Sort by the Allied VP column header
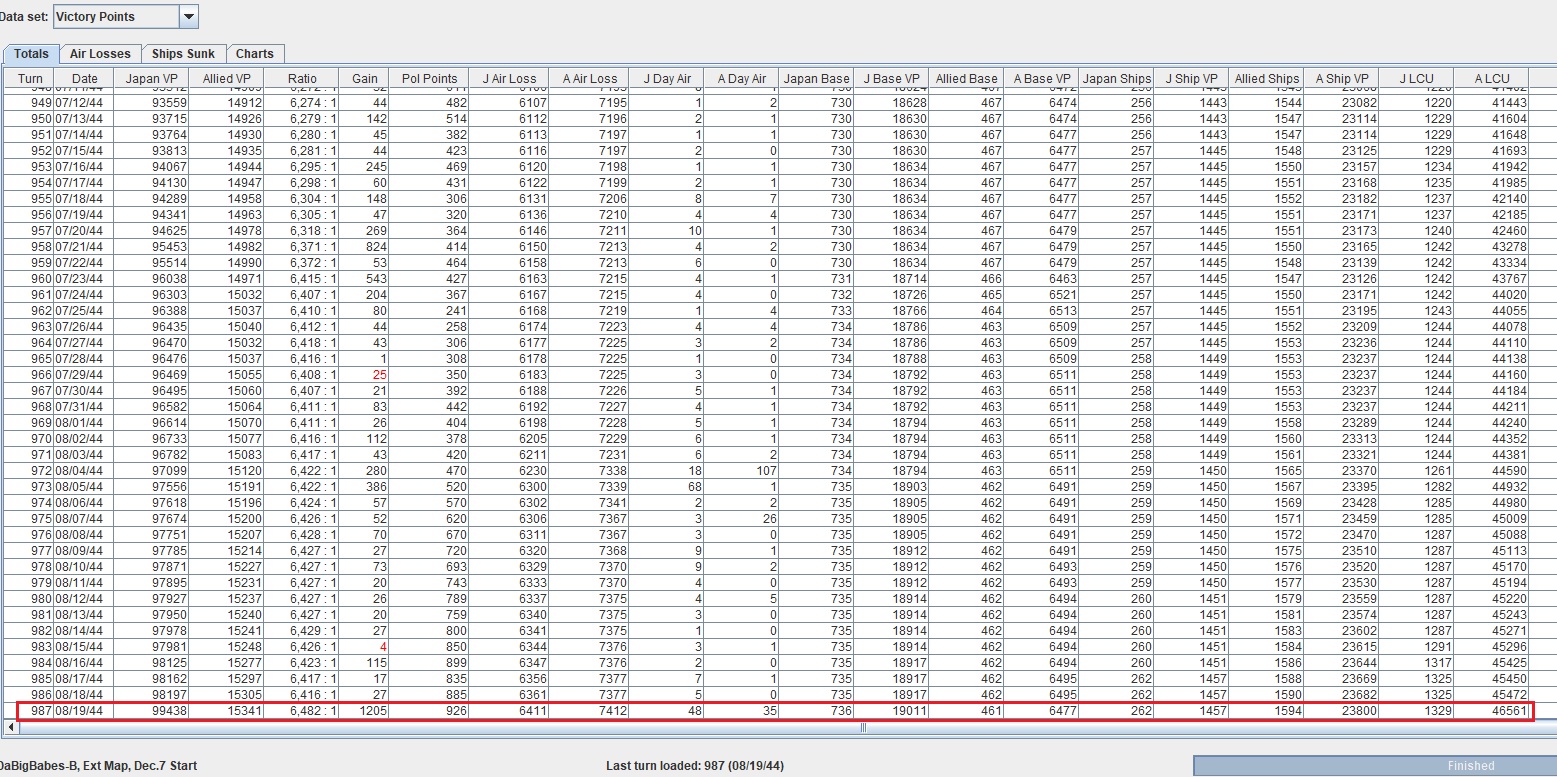The image size is (1557, 777). point(227,78)
